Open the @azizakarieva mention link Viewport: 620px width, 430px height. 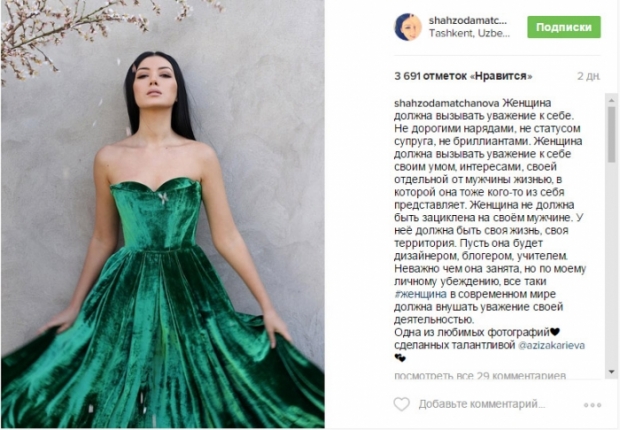(x=551, y=345)
